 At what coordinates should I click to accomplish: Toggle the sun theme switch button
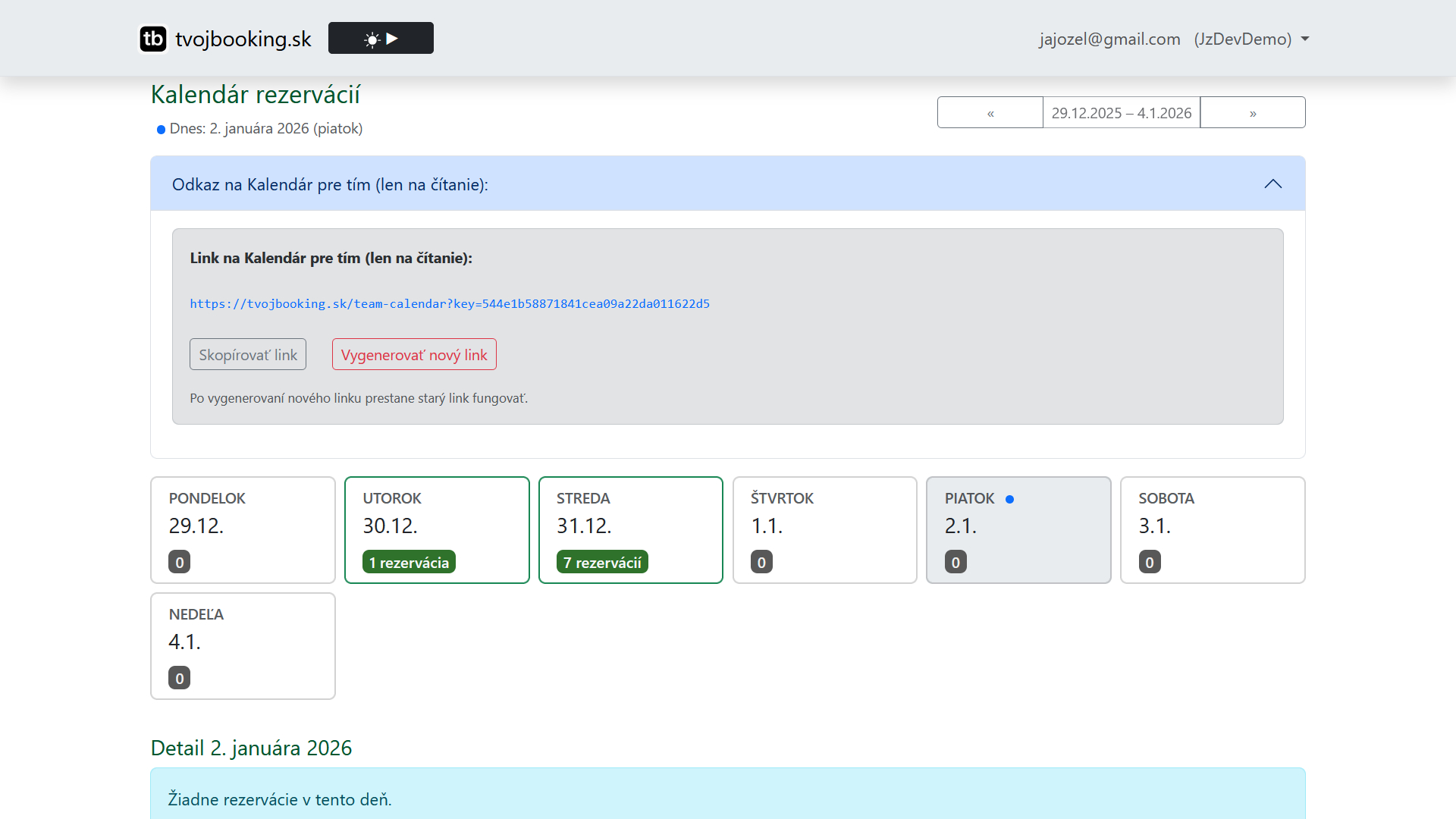381,38
